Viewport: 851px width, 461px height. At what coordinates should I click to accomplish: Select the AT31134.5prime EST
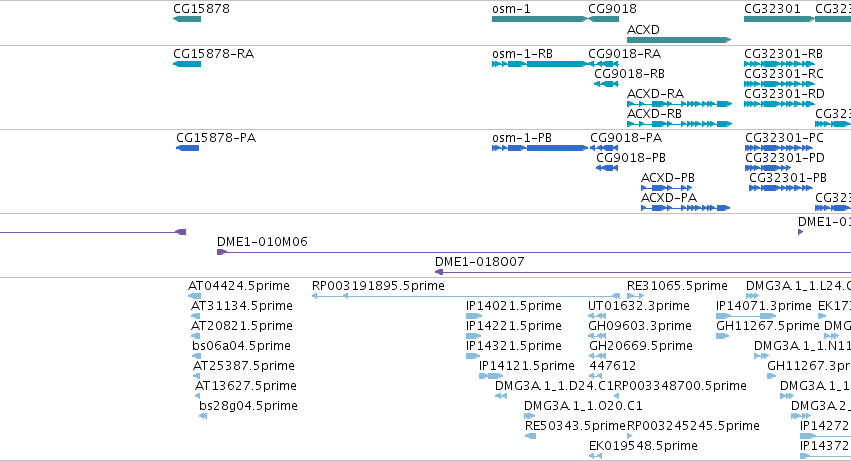pyautogui.click(x=195, y=316)
